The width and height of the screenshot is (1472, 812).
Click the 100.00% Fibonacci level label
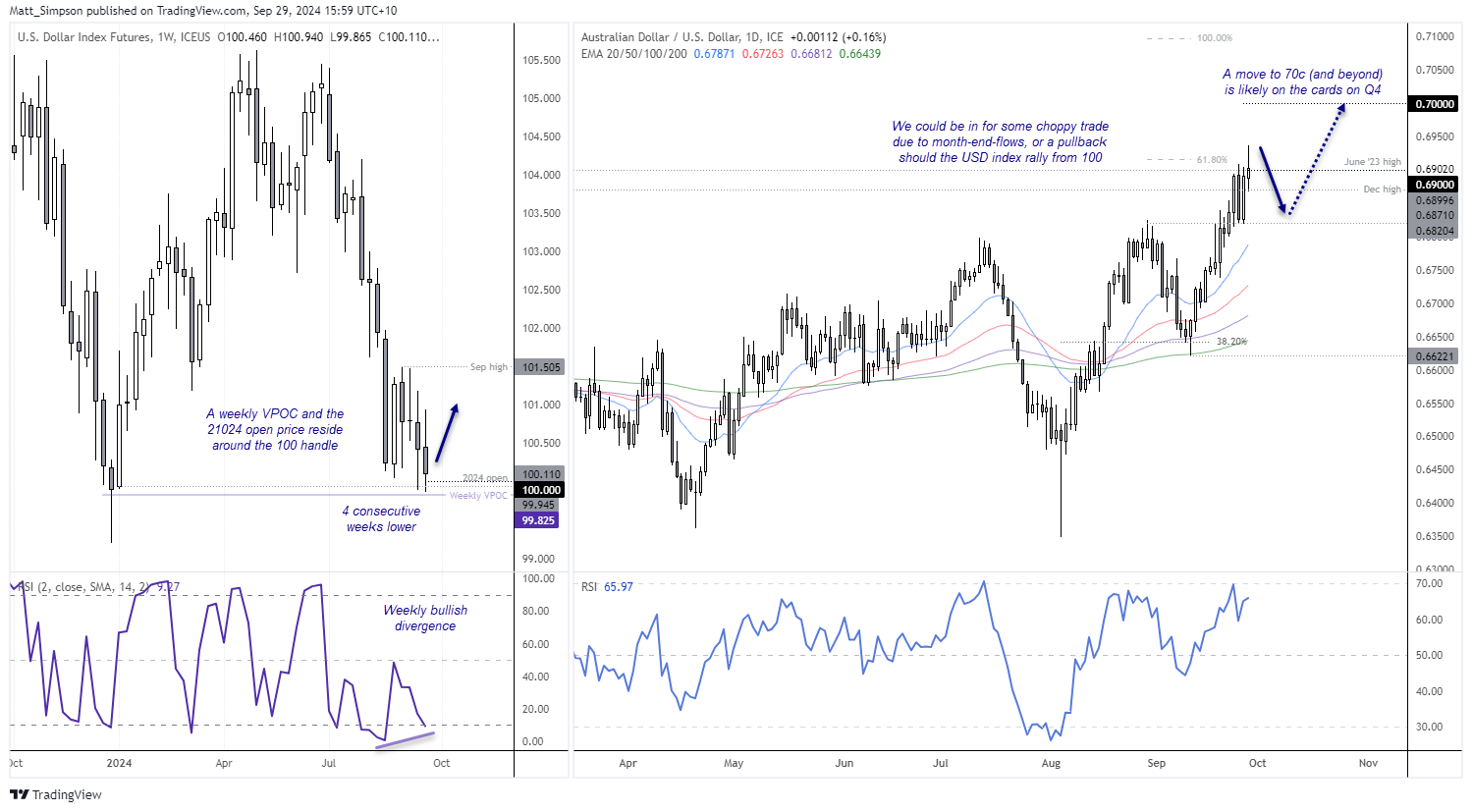point(1215,38)
